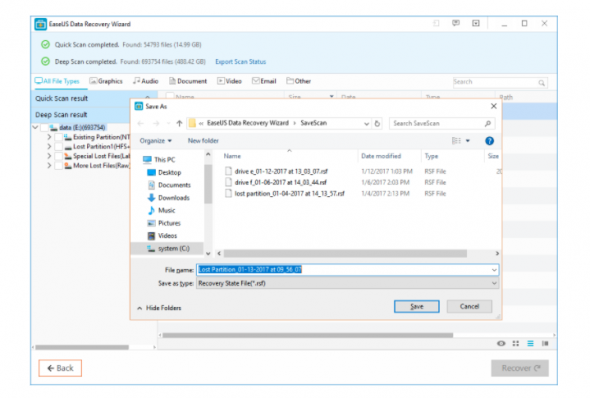Open the File name dropdown arrow

(494, 270)
